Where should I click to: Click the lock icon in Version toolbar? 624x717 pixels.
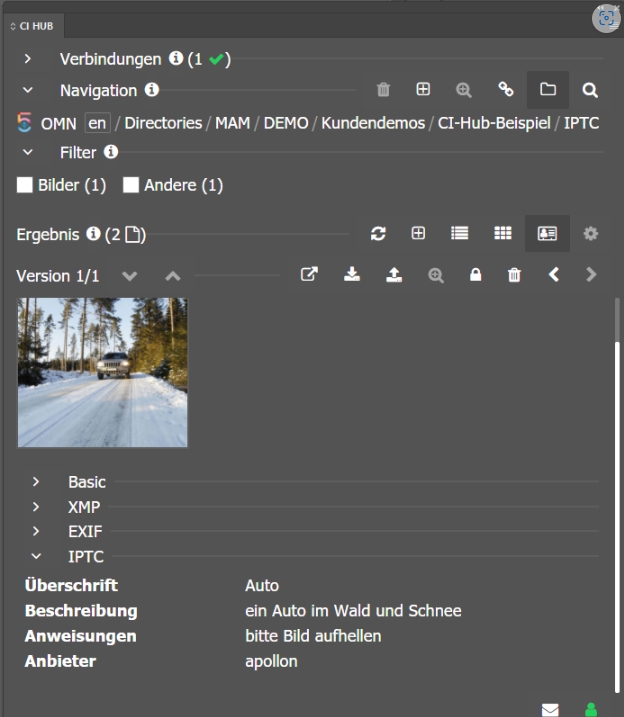pyautogui.click(x=475, y=275)
